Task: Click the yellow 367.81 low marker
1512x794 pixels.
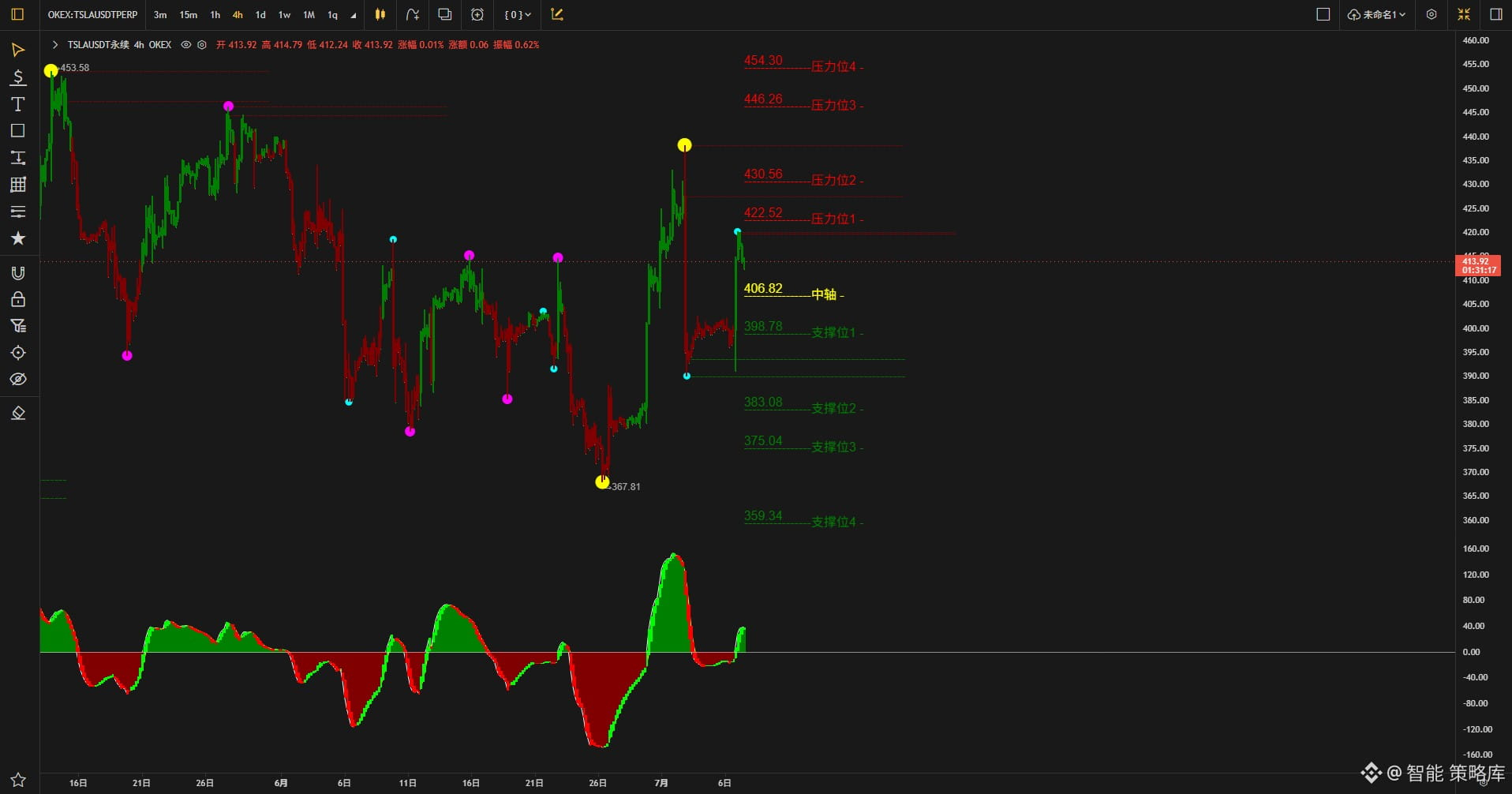Action: tap(602, 482)
